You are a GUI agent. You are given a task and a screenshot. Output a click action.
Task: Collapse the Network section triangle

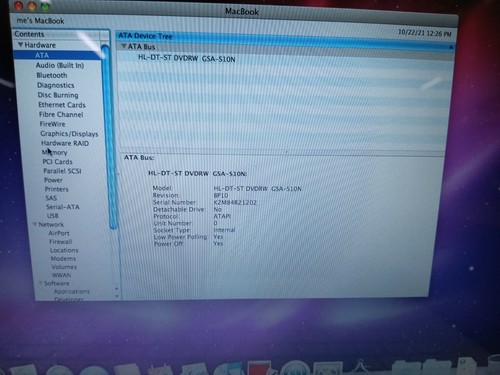coord(35,224)
